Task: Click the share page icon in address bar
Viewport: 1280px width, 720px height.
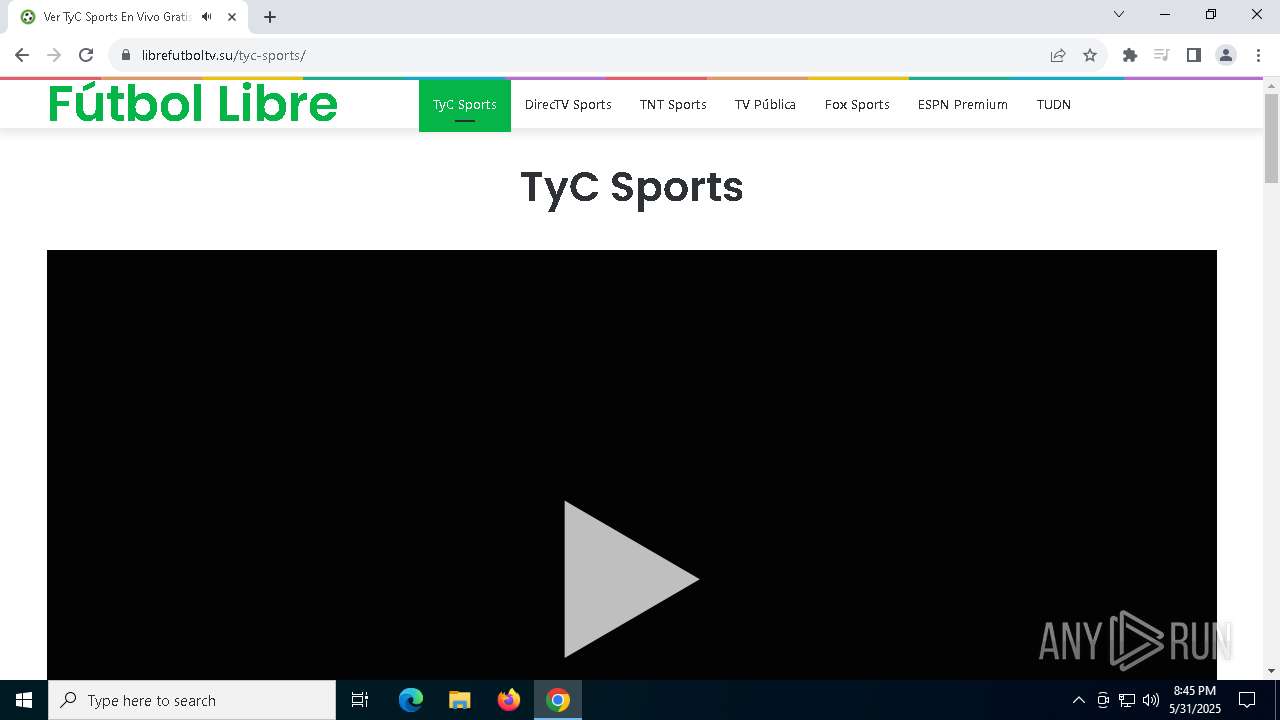Action: tap(1058, 55)
